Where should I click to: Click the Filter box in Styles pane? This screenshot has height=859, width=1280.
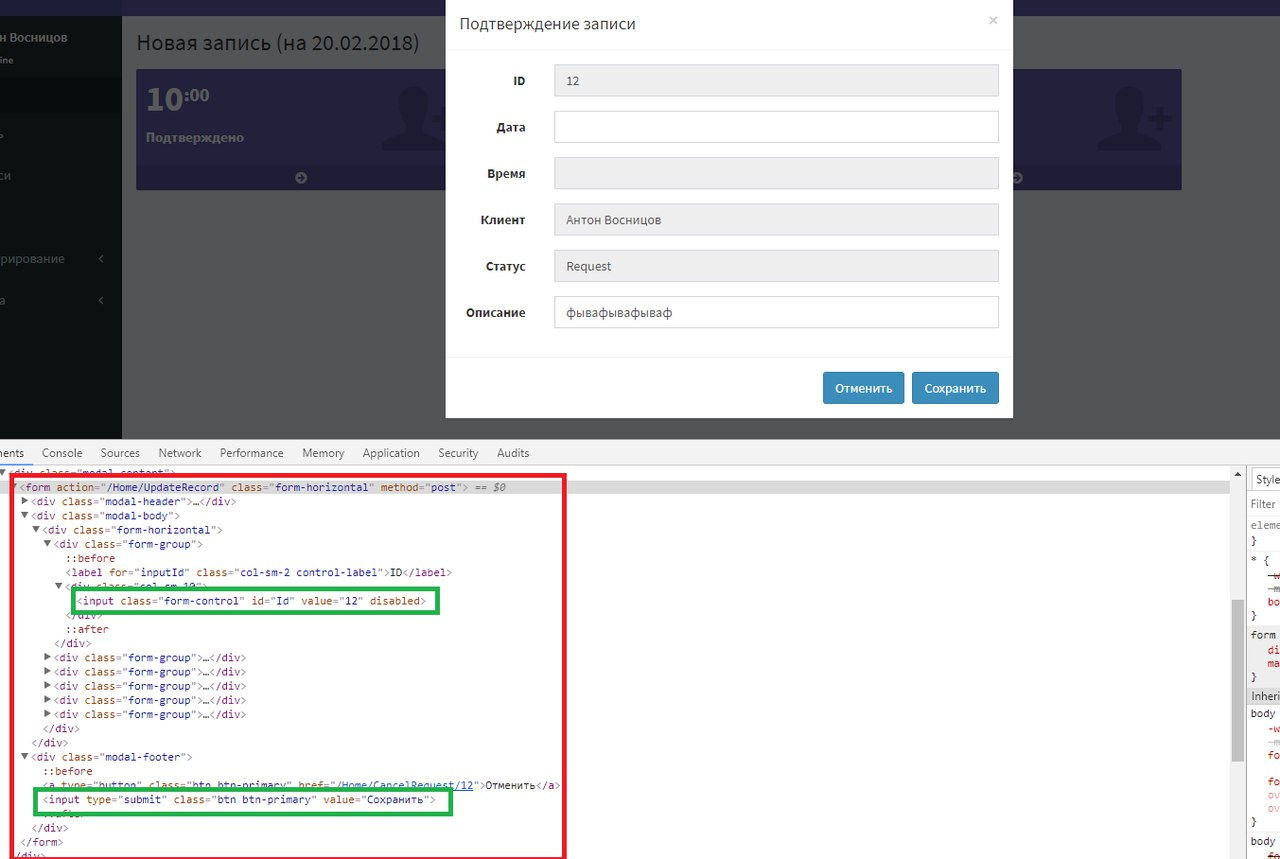pyautogui.click(x=1265, y=504)
